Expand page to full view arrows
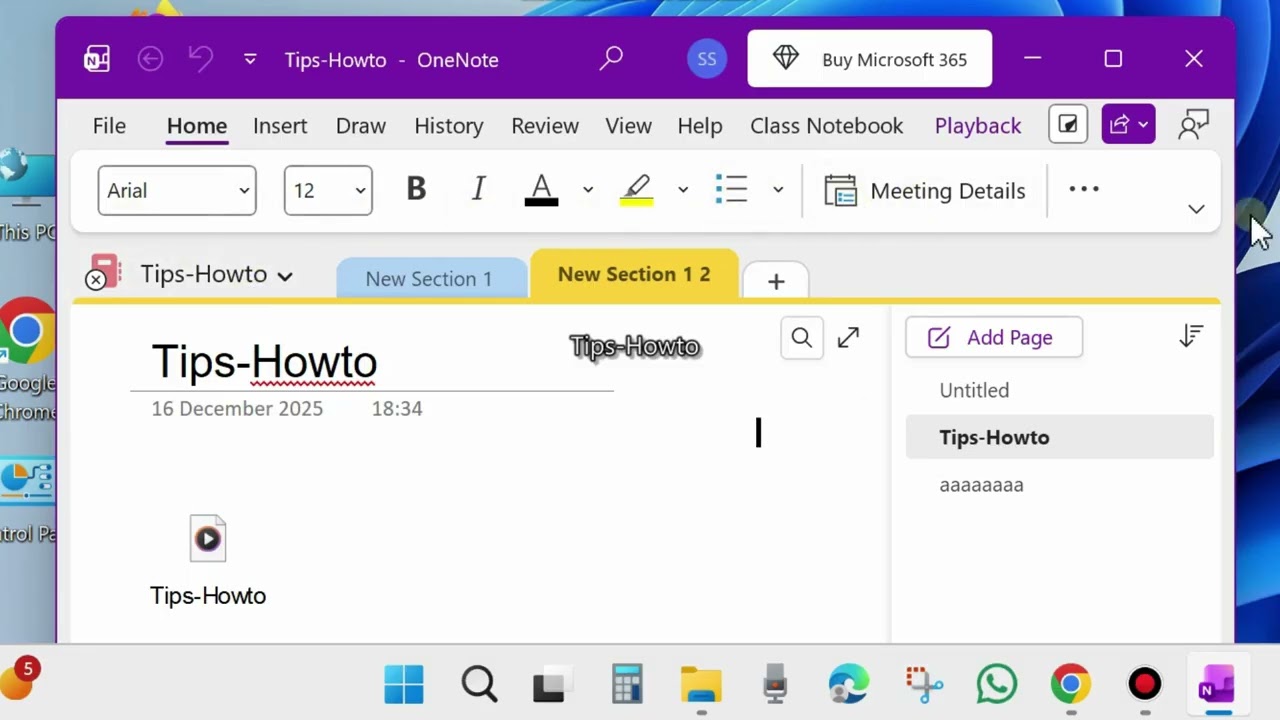Image resolution: width=1280 pixels, height=720 pixels. point(848,337)
